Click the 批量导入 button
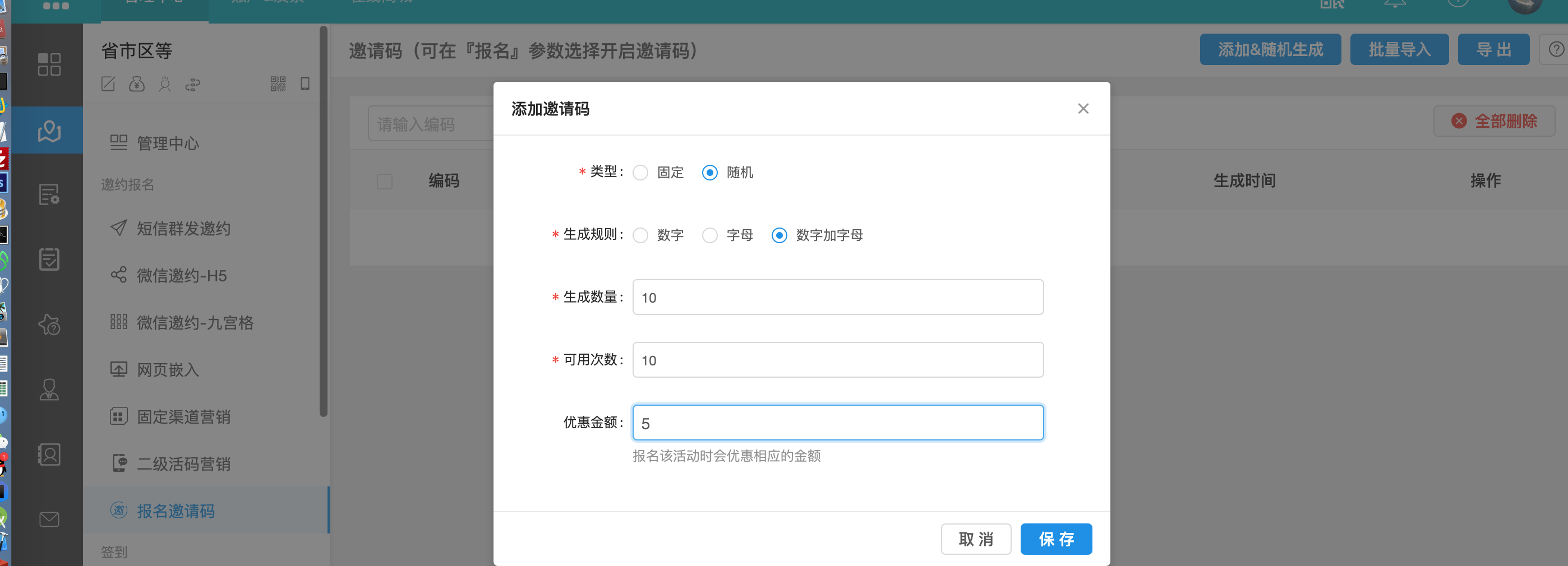 pos(1399,49)
